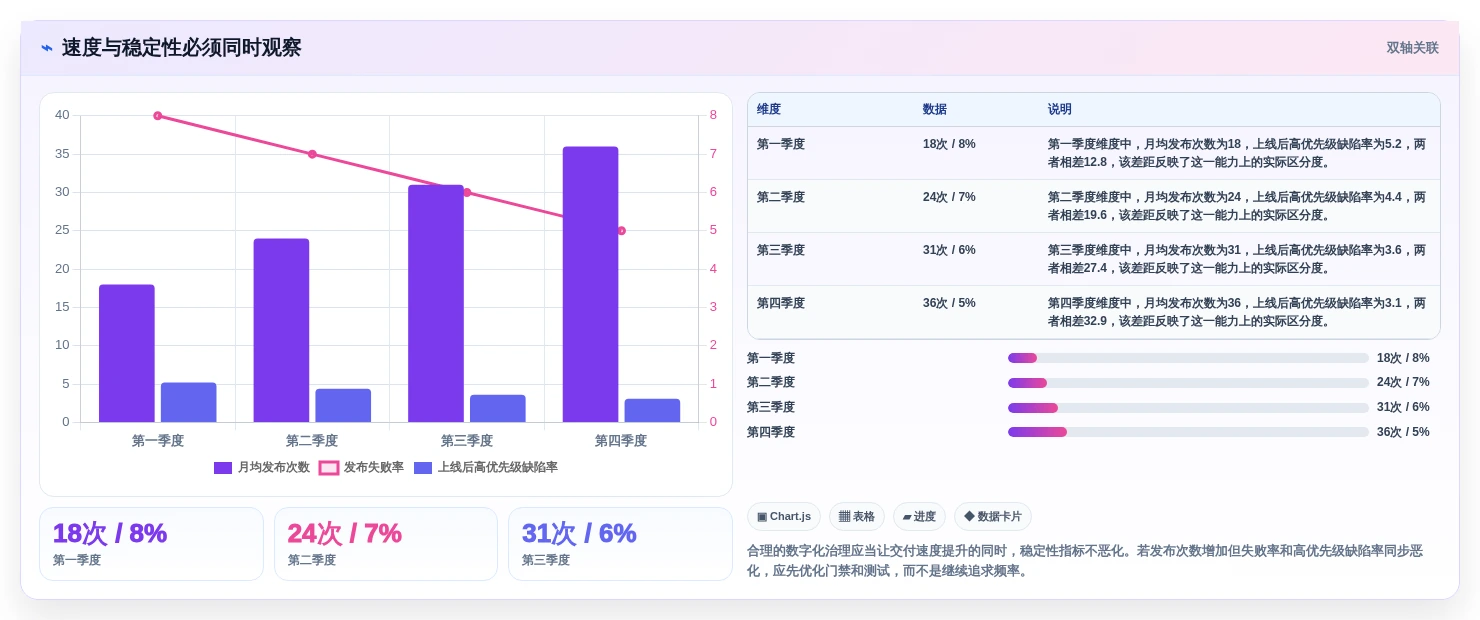Click the 18次 / 8% progress value label

coord(1403,358)
